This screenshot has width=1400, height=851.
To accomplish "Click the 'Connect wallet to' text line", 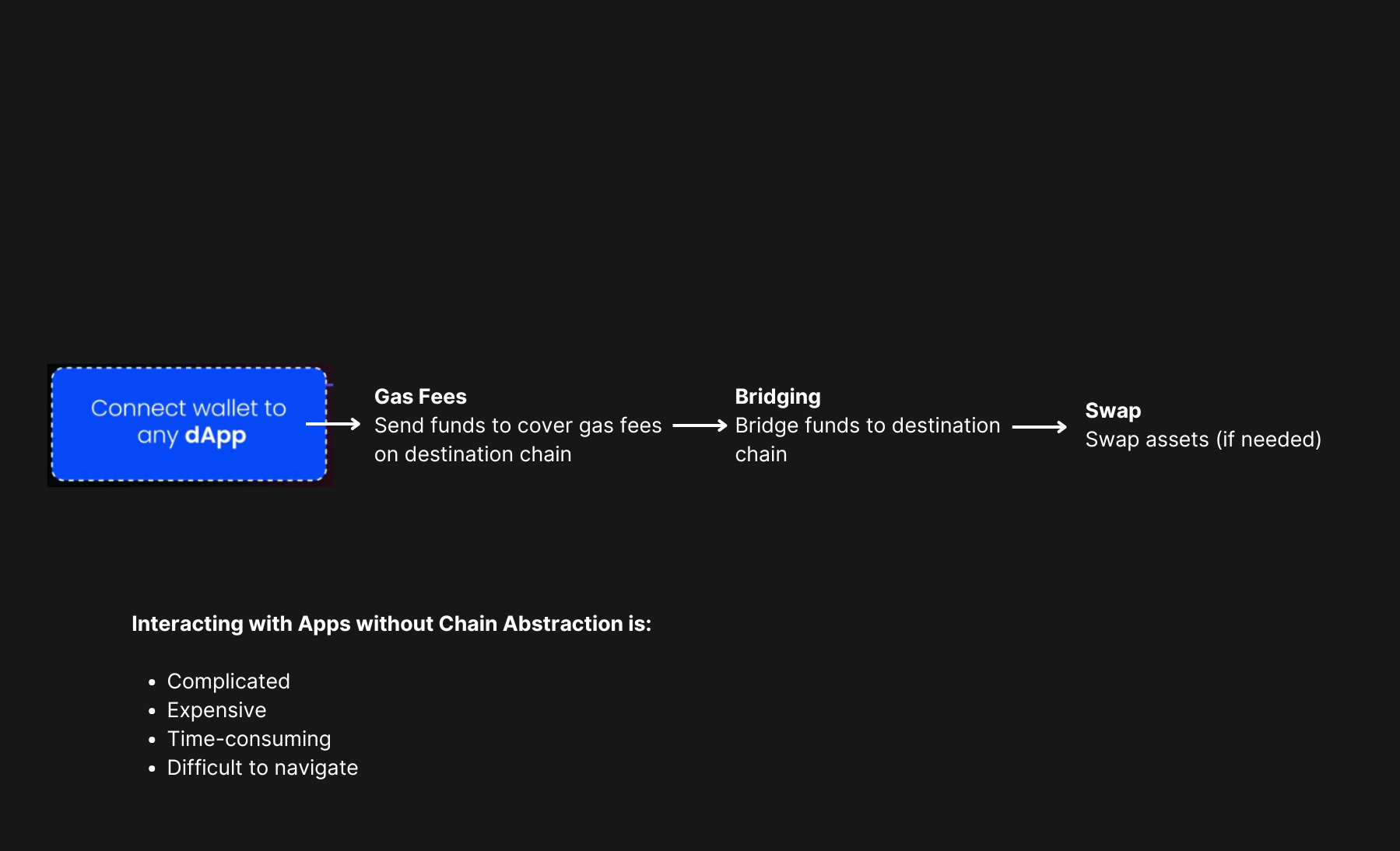I will [188, 408].
